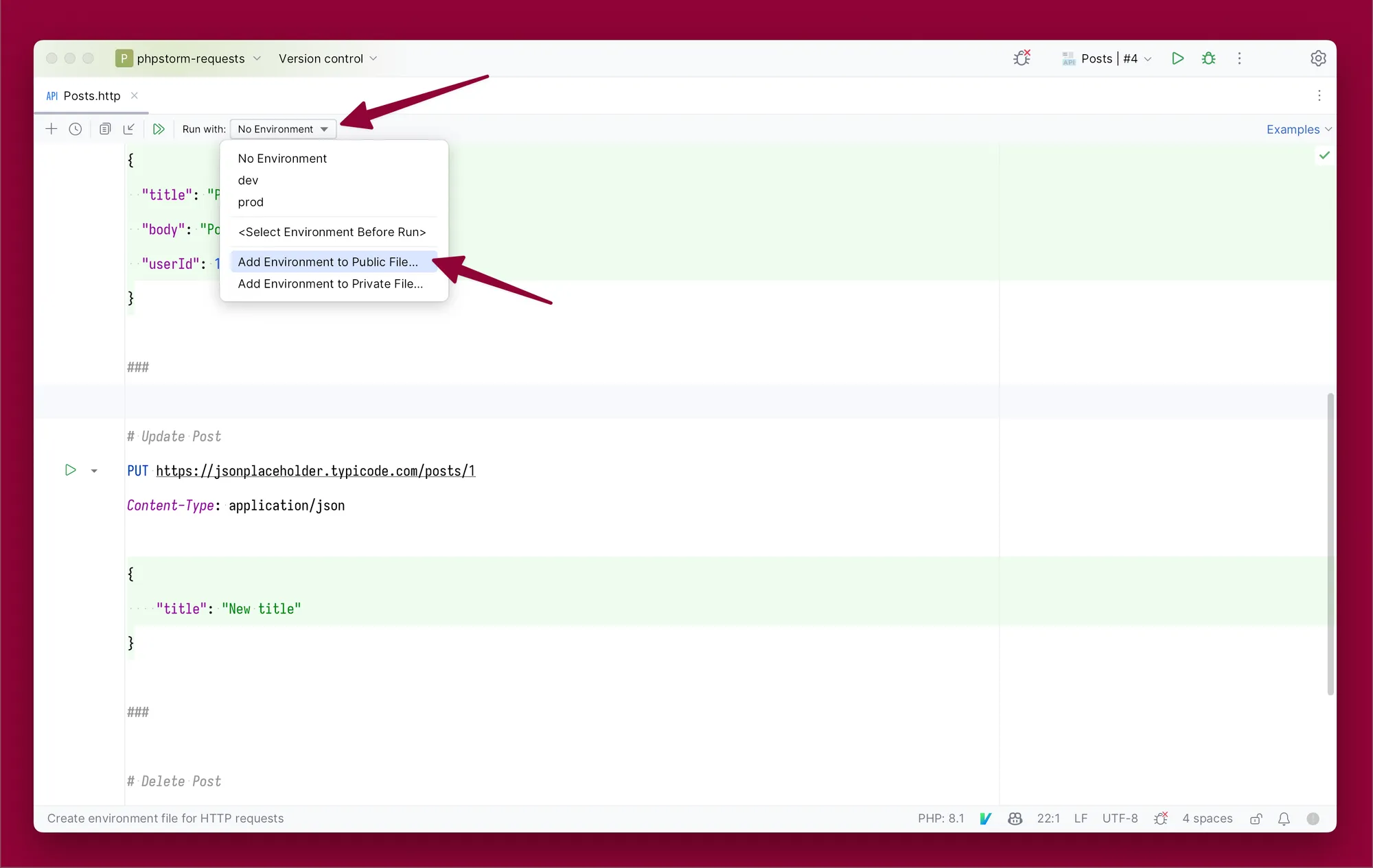The width and height of the screenshot is (1373, 868).
Task: Expand the Examples dropdown
Action: point(1299,130)
